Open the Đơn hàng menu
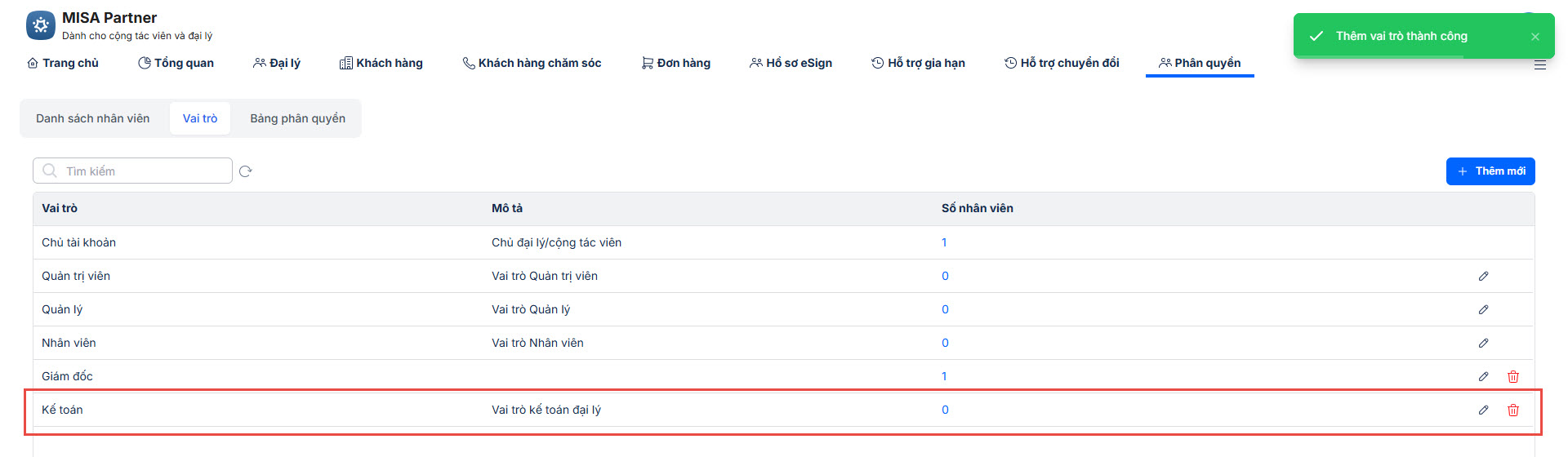Viewport: 1568px width, 457px height. pos(676,63)
